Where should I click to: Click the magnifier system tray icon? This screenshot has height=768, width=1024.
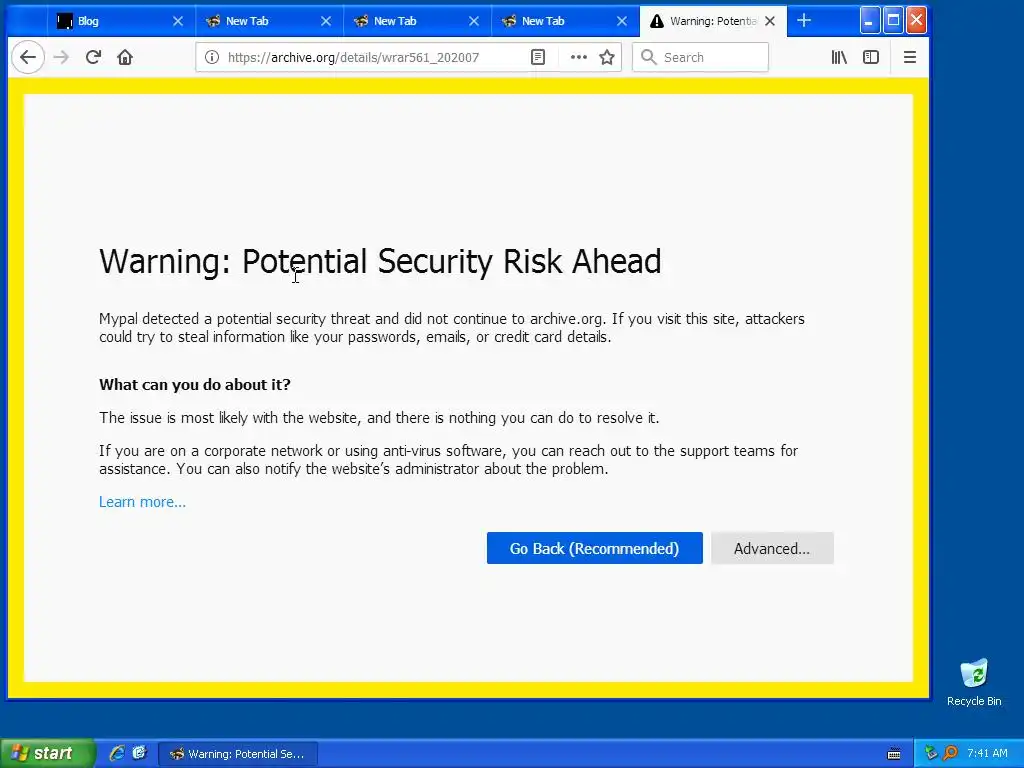tap(950, 754)
